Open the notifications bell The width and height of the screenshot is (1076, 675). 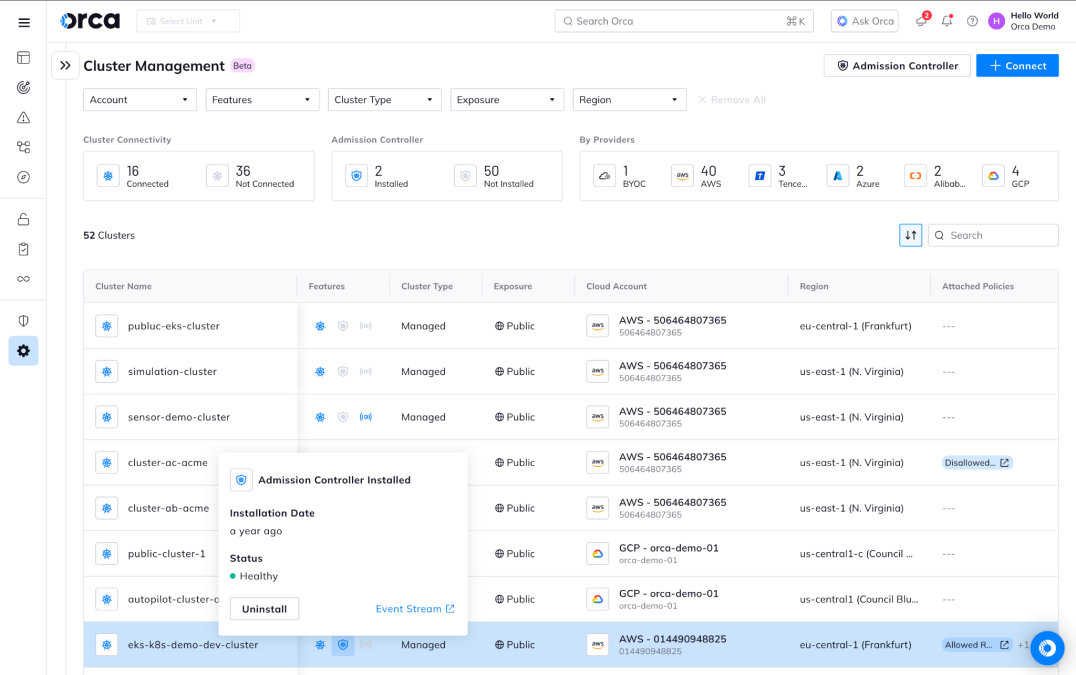click(947, 21)
